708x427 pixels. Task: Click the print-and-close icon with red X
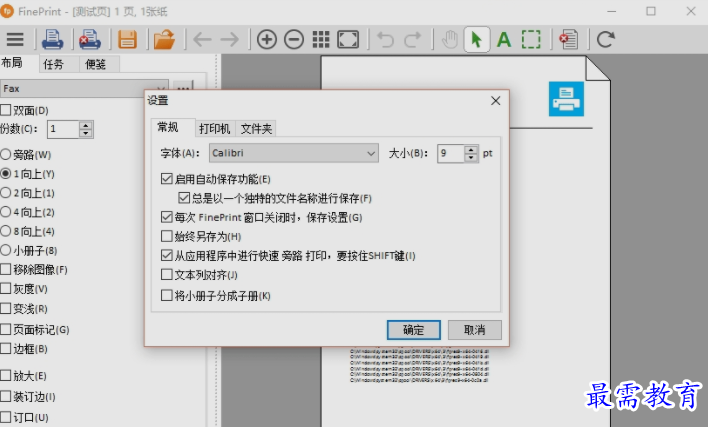[x=90, y=40]
